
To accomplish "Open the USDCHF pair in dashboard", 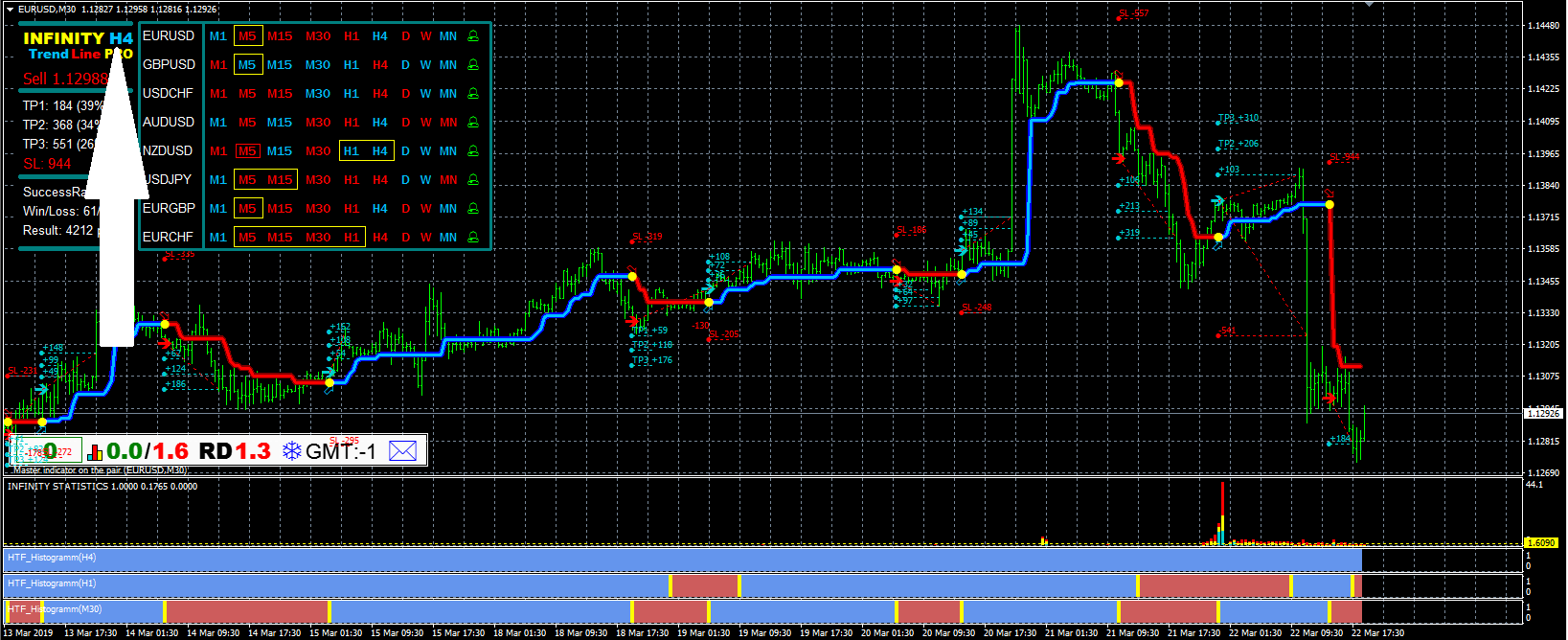I will point(168,93).
